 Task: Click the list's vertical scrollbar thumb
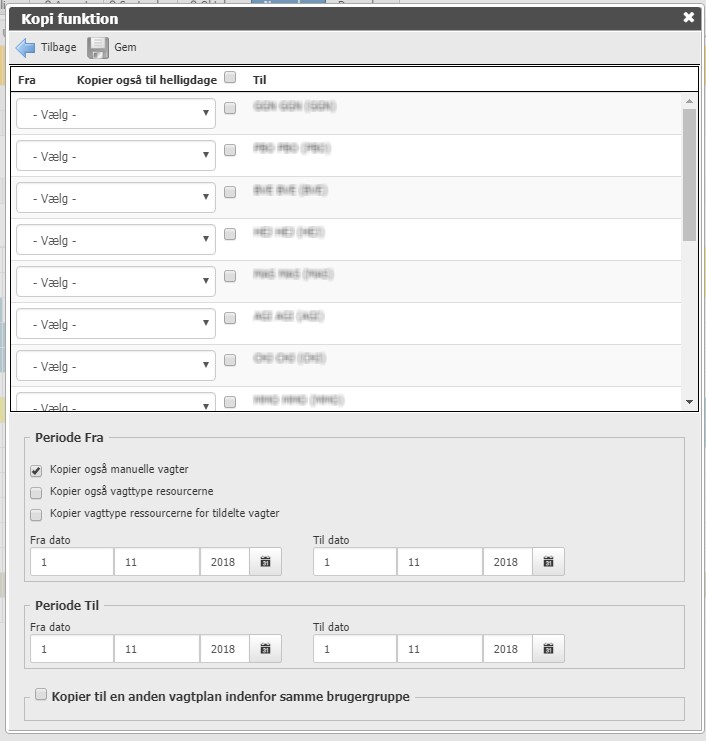click(x=689, y=175)
